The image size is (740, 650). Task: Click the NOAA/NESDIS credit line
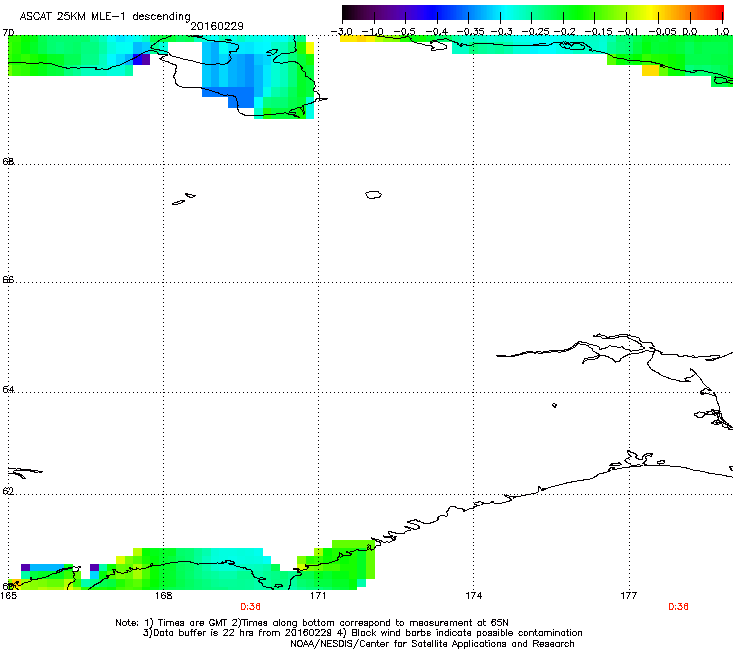432,644
